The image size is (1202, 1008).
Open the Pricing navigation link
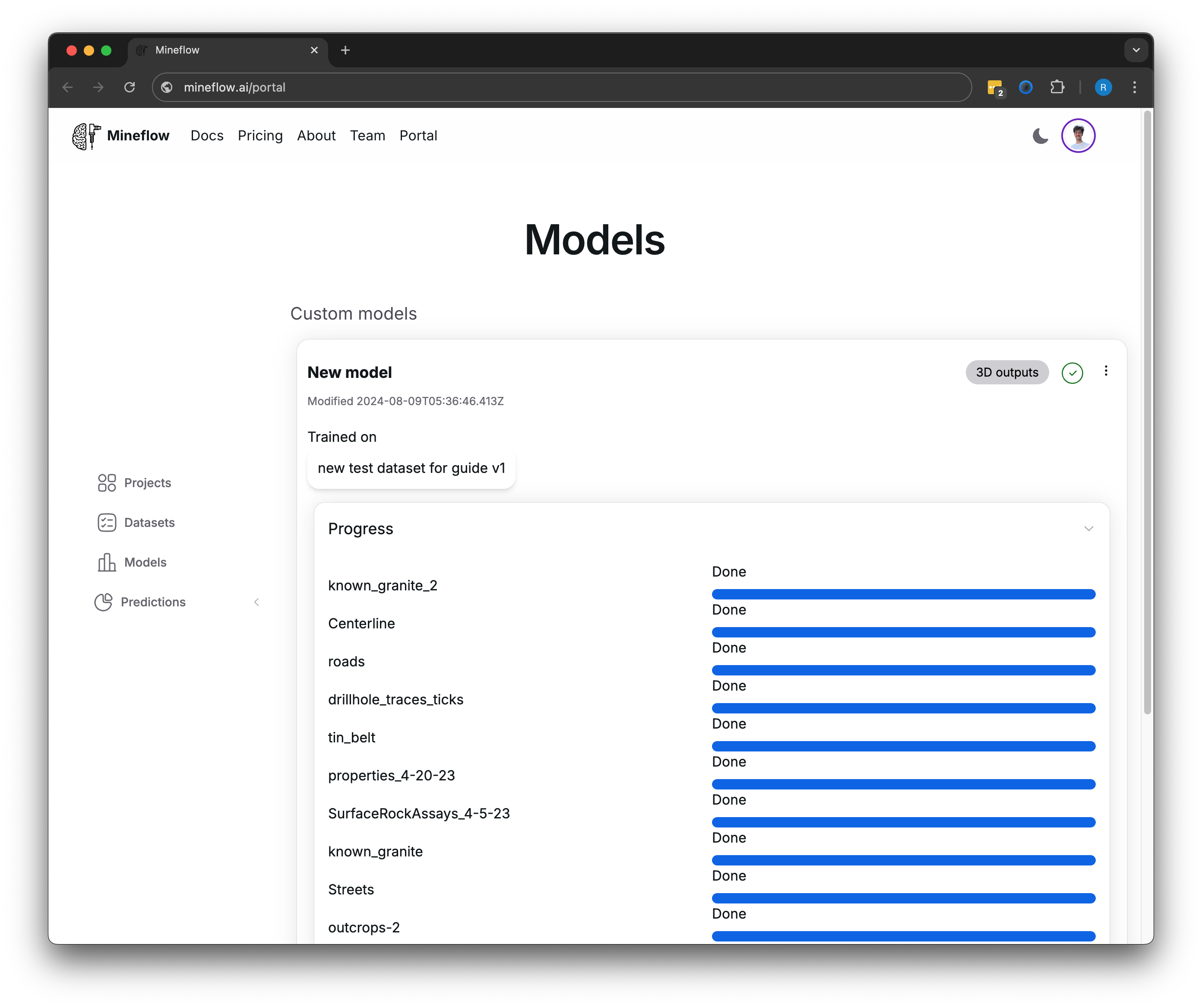point(260,136)
